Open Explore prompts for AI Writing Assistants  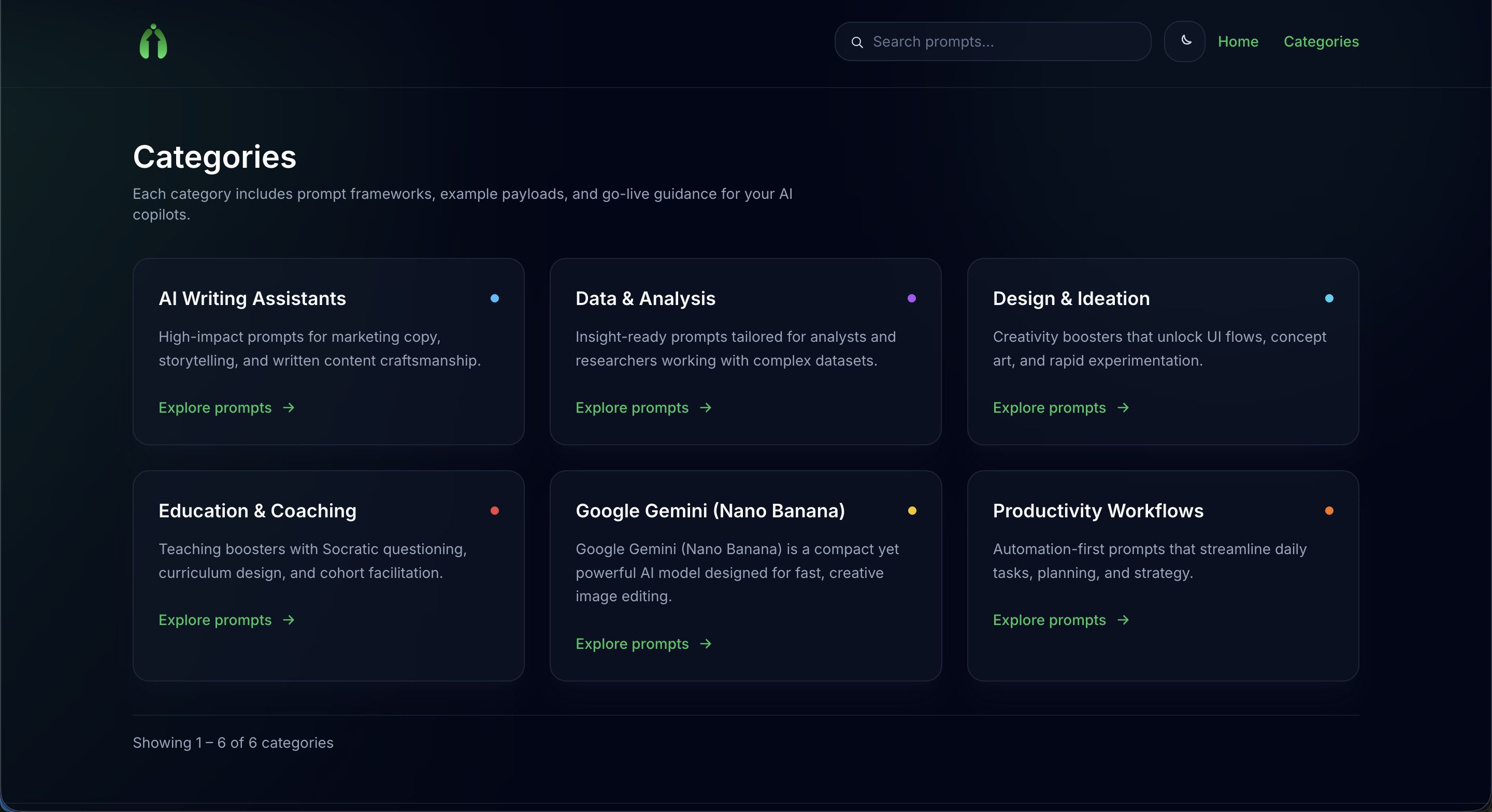[215, 408]
